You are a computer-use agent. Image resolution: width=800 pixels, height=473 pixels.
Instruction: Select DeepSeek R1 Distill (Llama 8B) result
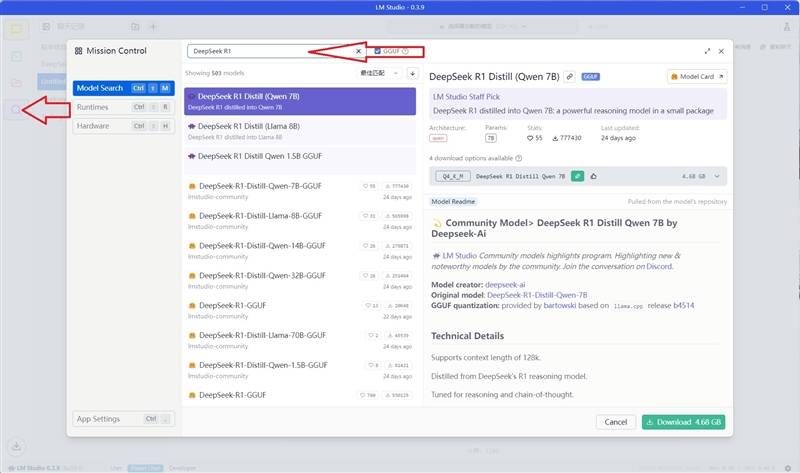300,131
